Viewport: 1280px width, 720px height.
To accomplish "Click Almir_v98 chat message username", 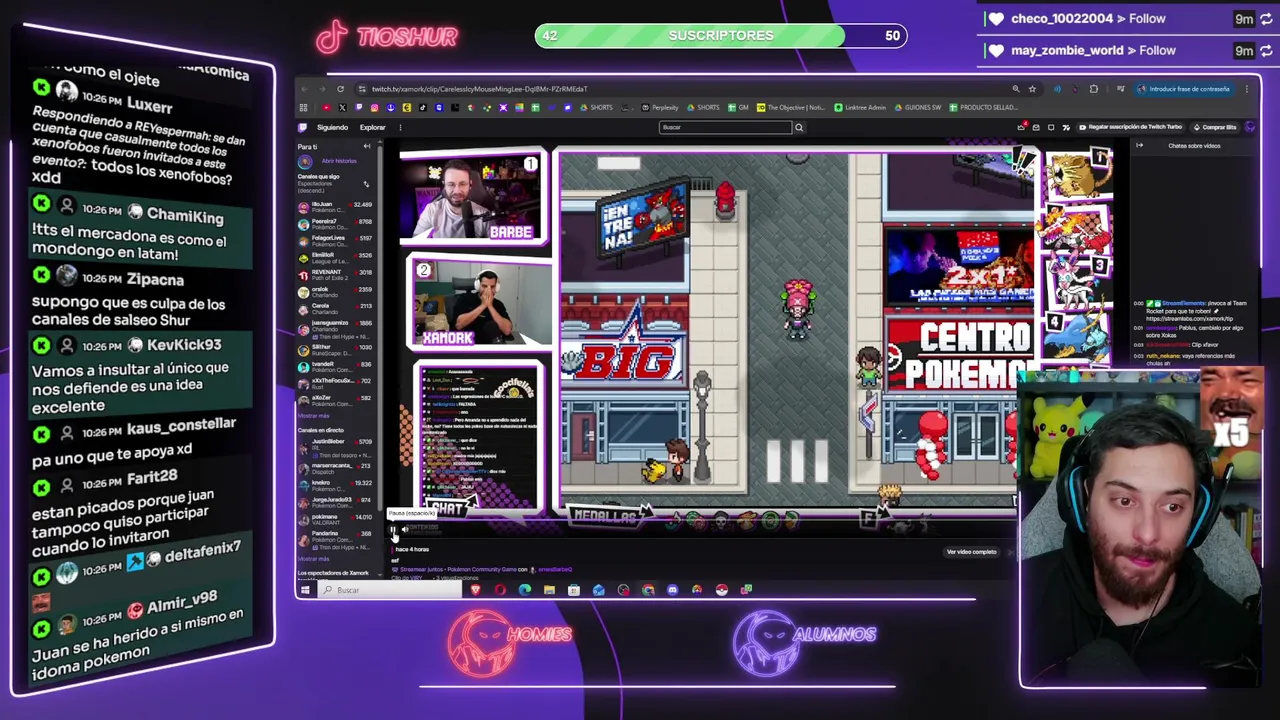I will click(x=182, y=603).
